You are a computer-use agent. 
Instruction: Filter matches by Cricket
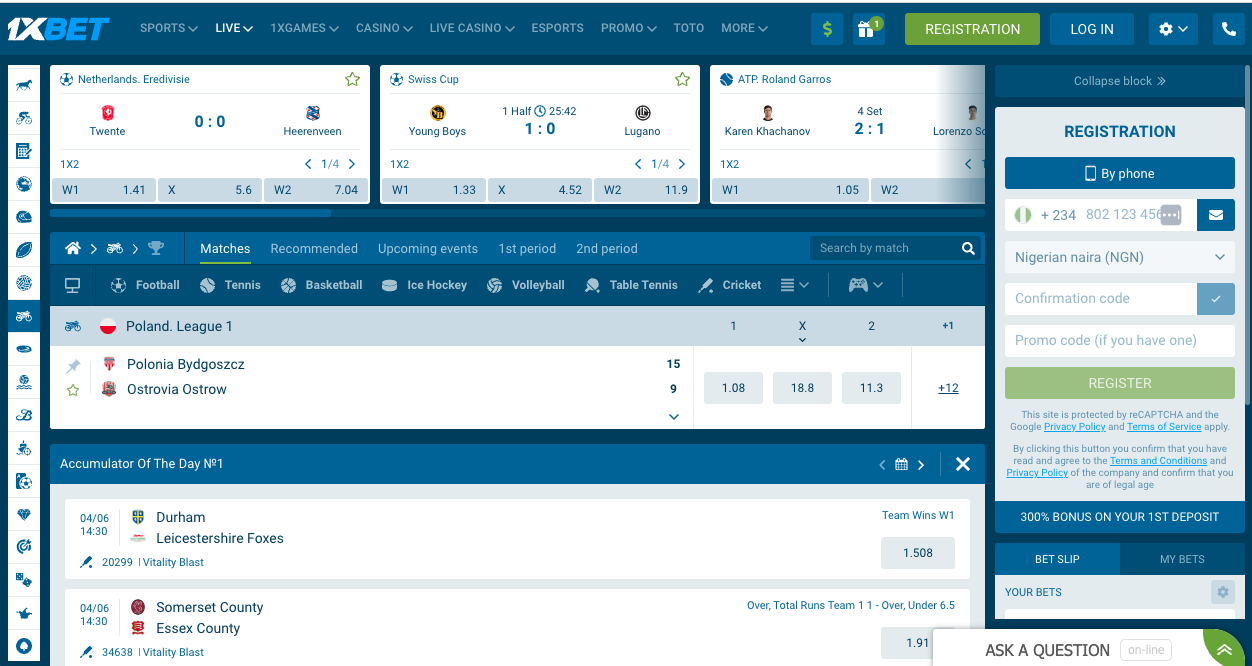[x=730, y=285]
